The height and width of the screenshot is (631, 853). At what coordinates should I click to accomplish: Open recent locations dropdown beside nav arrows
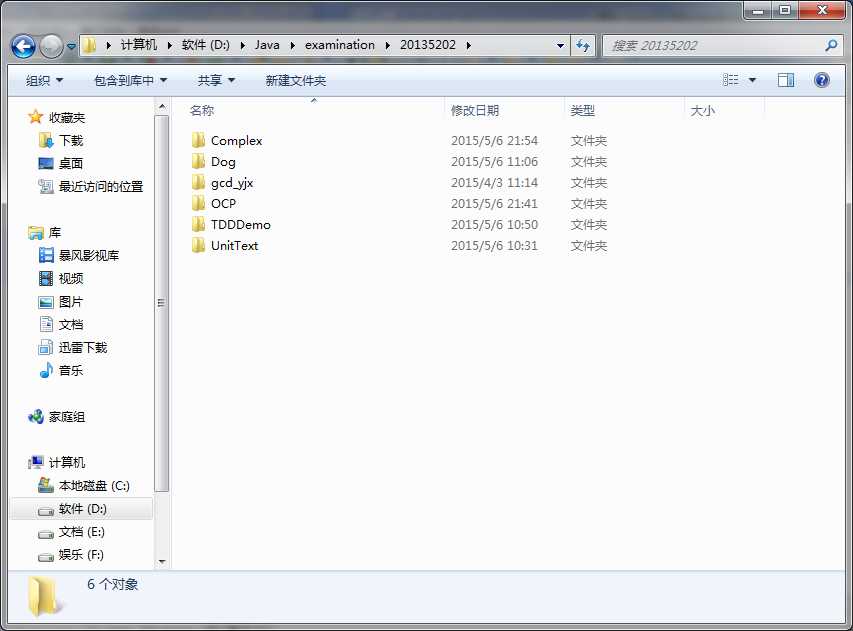coord(71,47)
